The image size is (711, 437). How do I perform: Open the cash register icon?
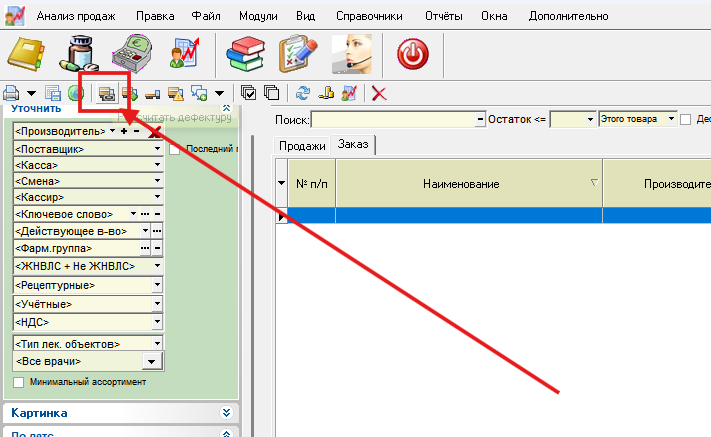click(132, 53)
